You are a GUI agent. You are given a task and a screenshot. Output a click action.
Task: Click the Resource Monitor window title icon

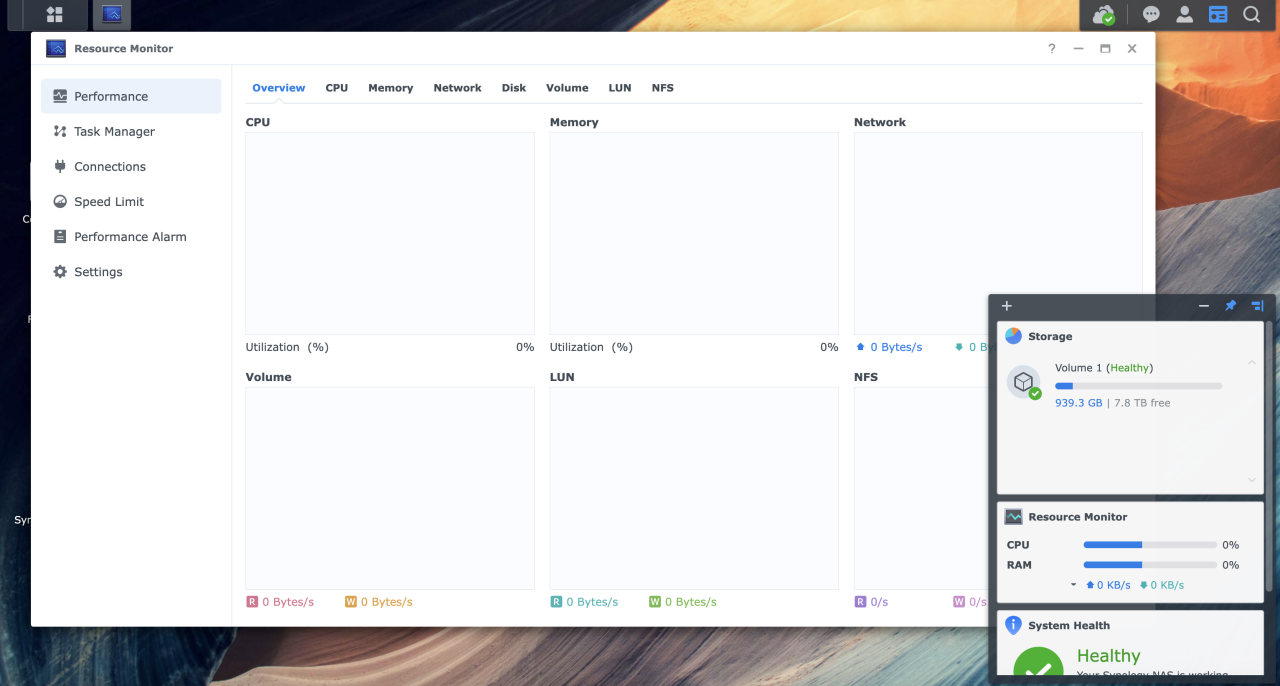pos(56,48)
